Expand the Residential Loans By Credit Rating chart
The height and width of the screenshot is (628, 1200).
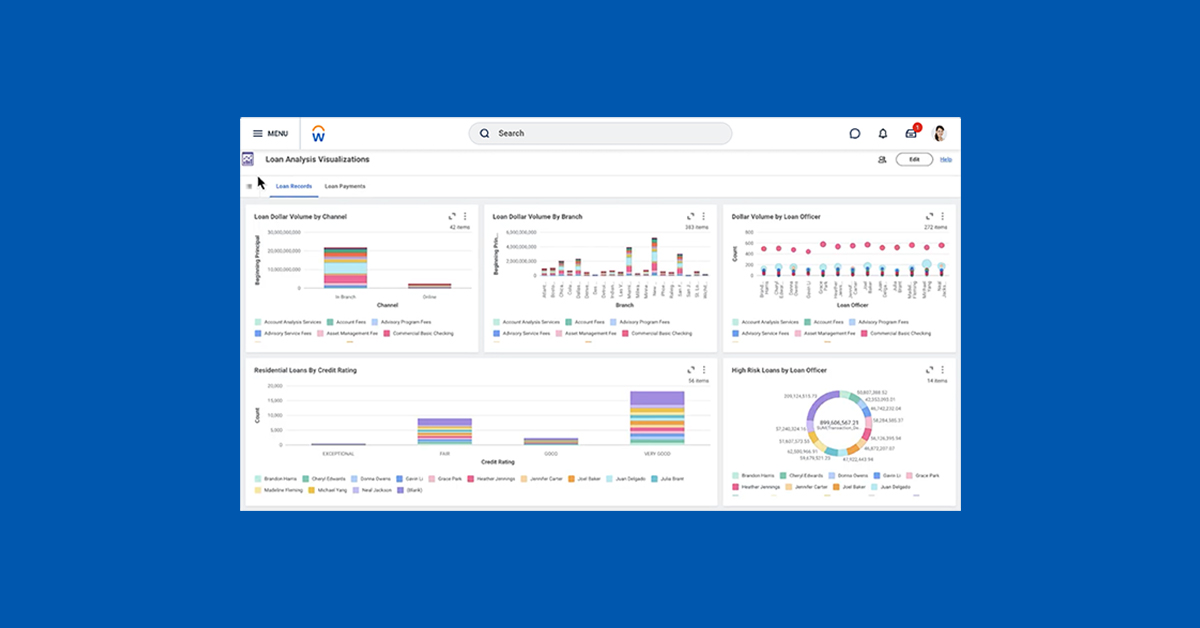[x=690, y=370]
